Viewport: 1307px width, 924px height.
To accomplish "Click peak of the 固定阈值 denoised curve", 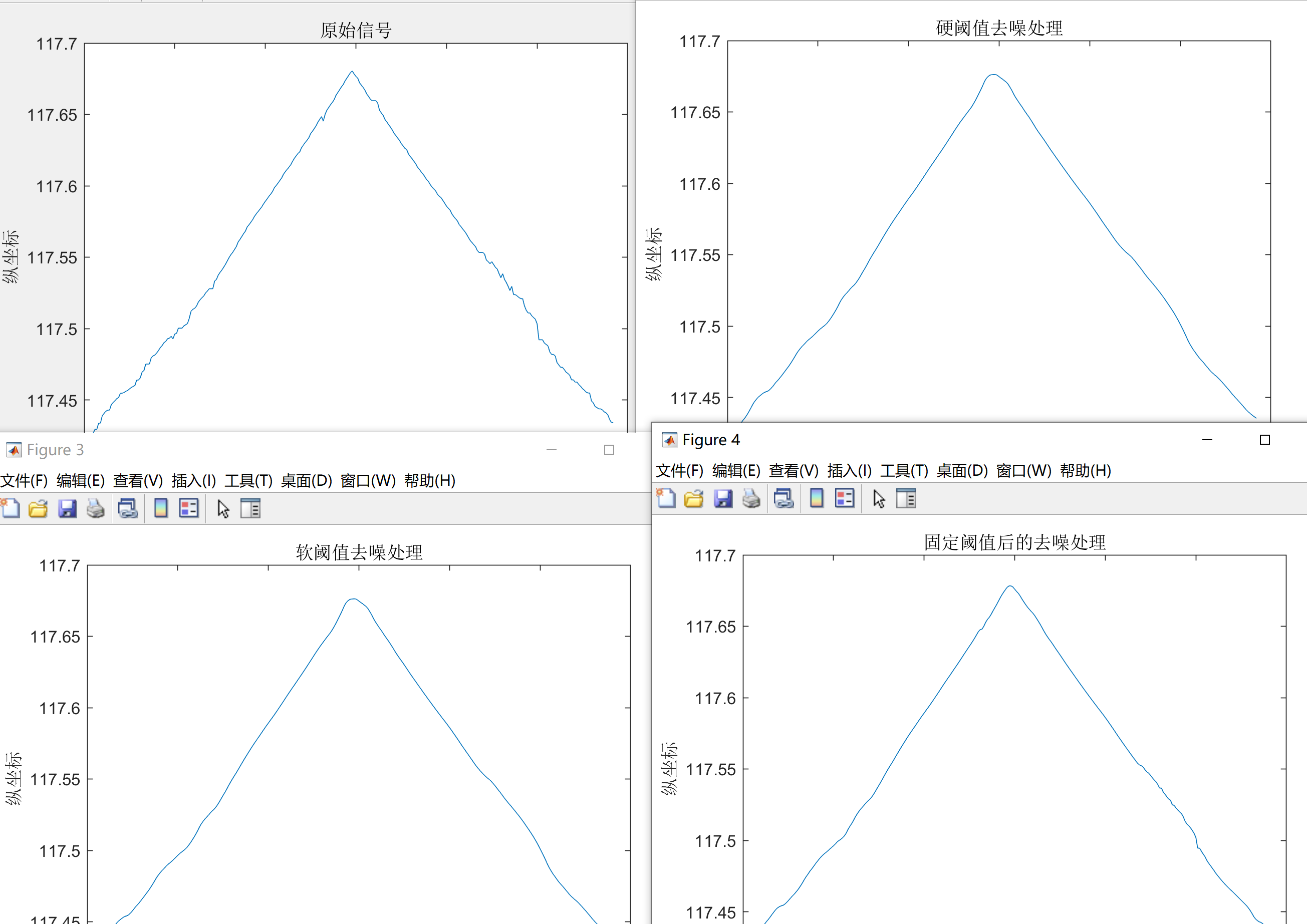I will 1010,586.
